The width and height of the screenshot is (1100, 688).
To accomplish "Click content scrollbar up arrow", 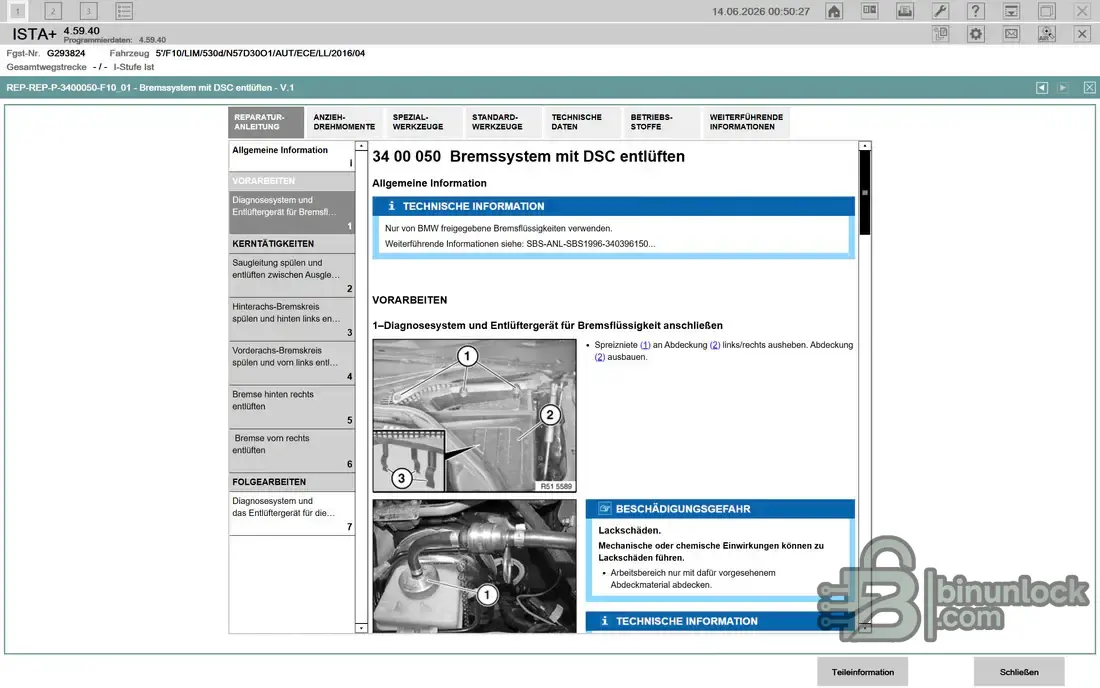I will coord(865,146).
